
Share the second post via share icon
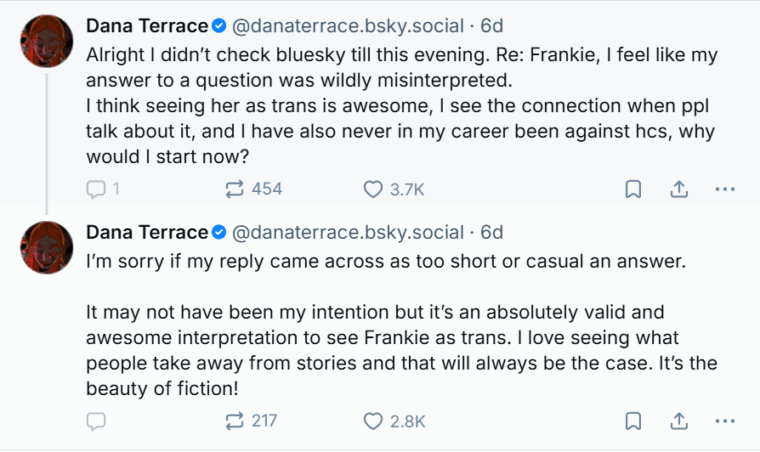[678, 421]
